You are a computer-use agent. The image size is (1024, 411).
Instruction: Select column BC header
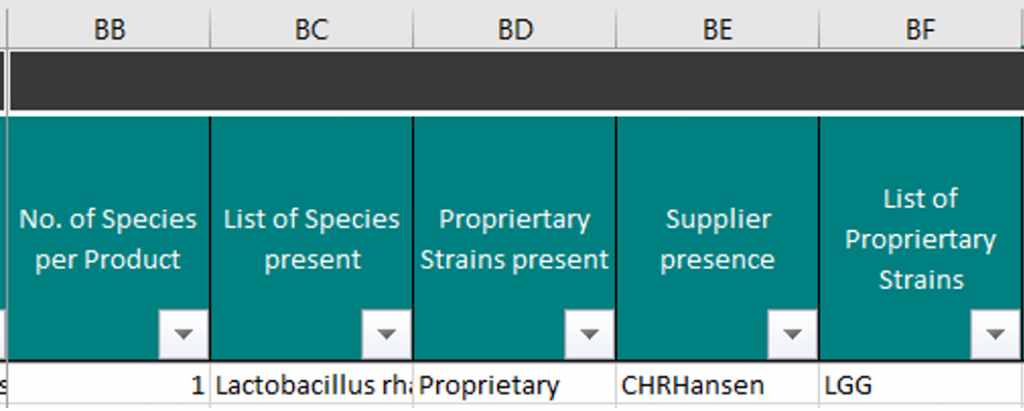(312, 29)
